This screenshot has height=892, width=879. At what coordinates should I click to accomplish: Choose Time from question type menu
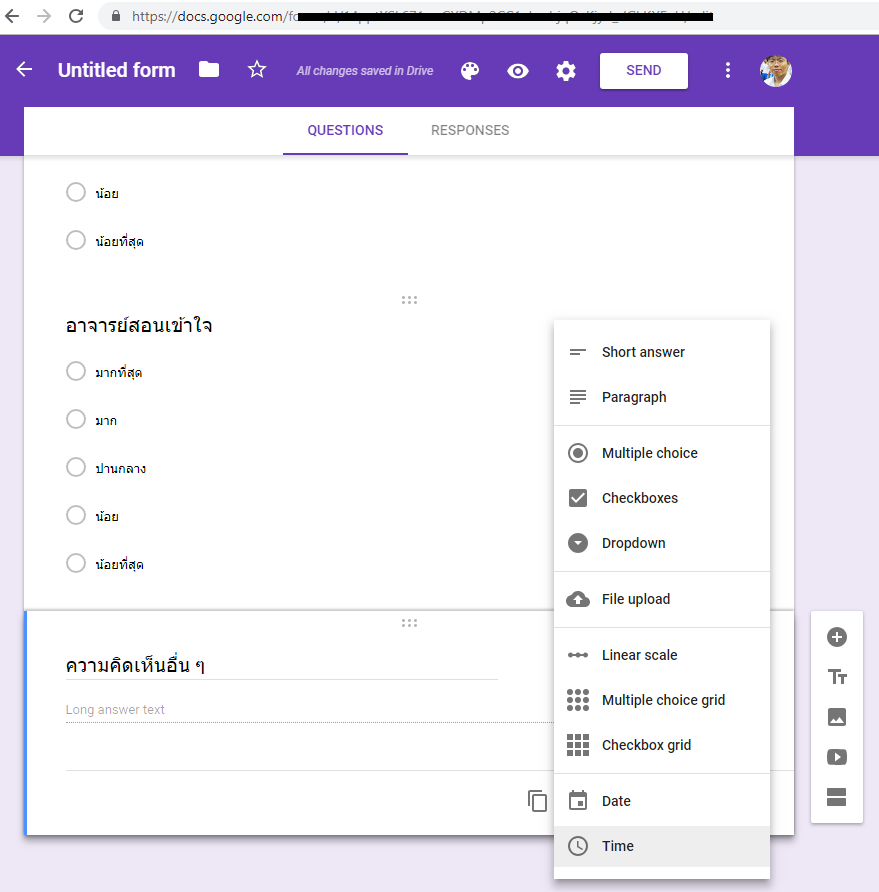coord(617,846)
